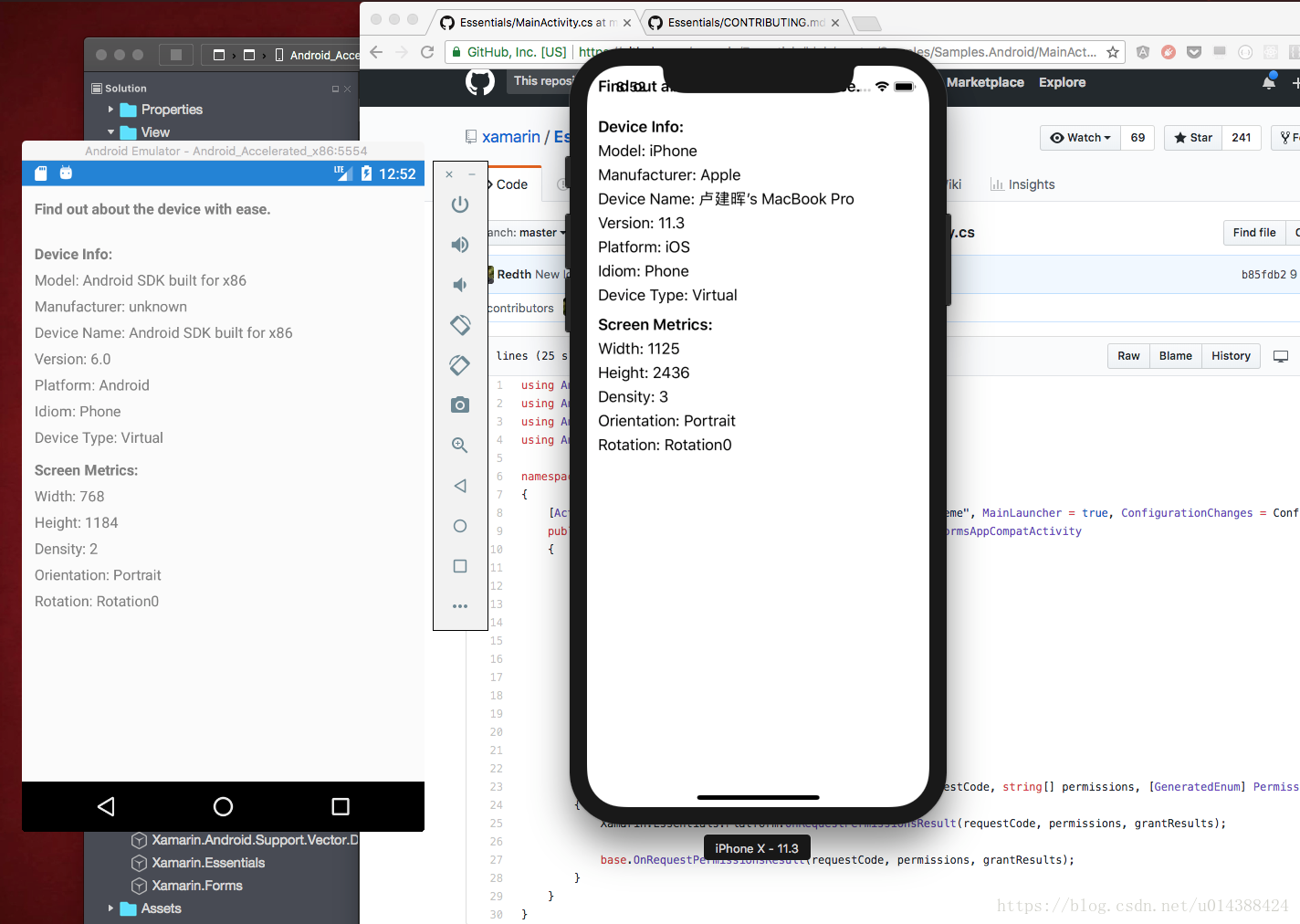This screenshot has height=924, width=1300.
Task: Click the emulator sidebar home circle icon
Action: point(460,526)
